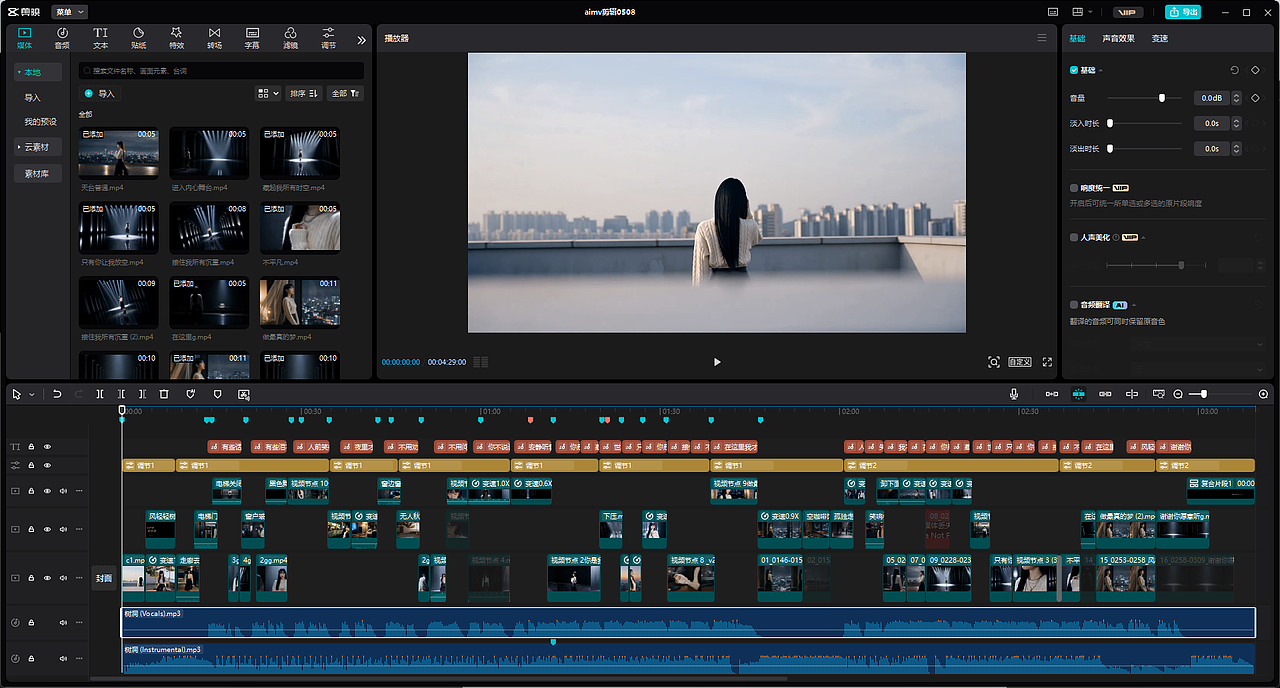
Task: Click the reset icon in 基础 section
Action: click(x=1234, y=70)
